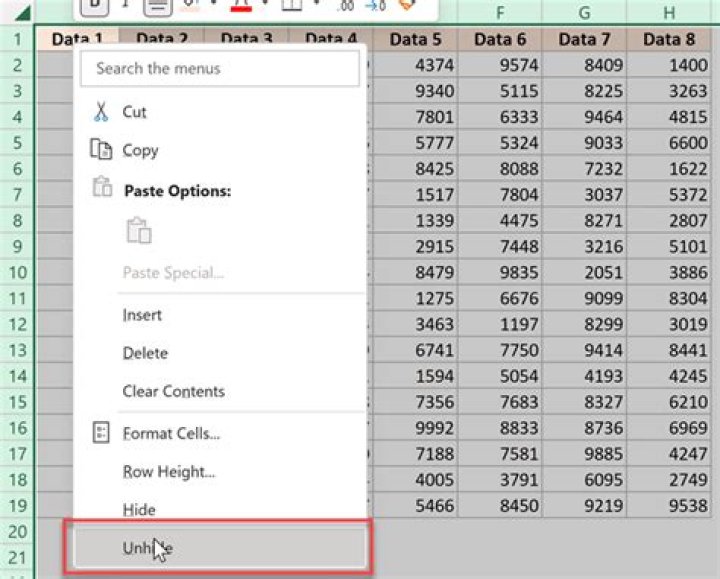The height and width of the screenshot is (579, 720).
Task: Click cell with value 2749
Action: click(x=669, y=480)
